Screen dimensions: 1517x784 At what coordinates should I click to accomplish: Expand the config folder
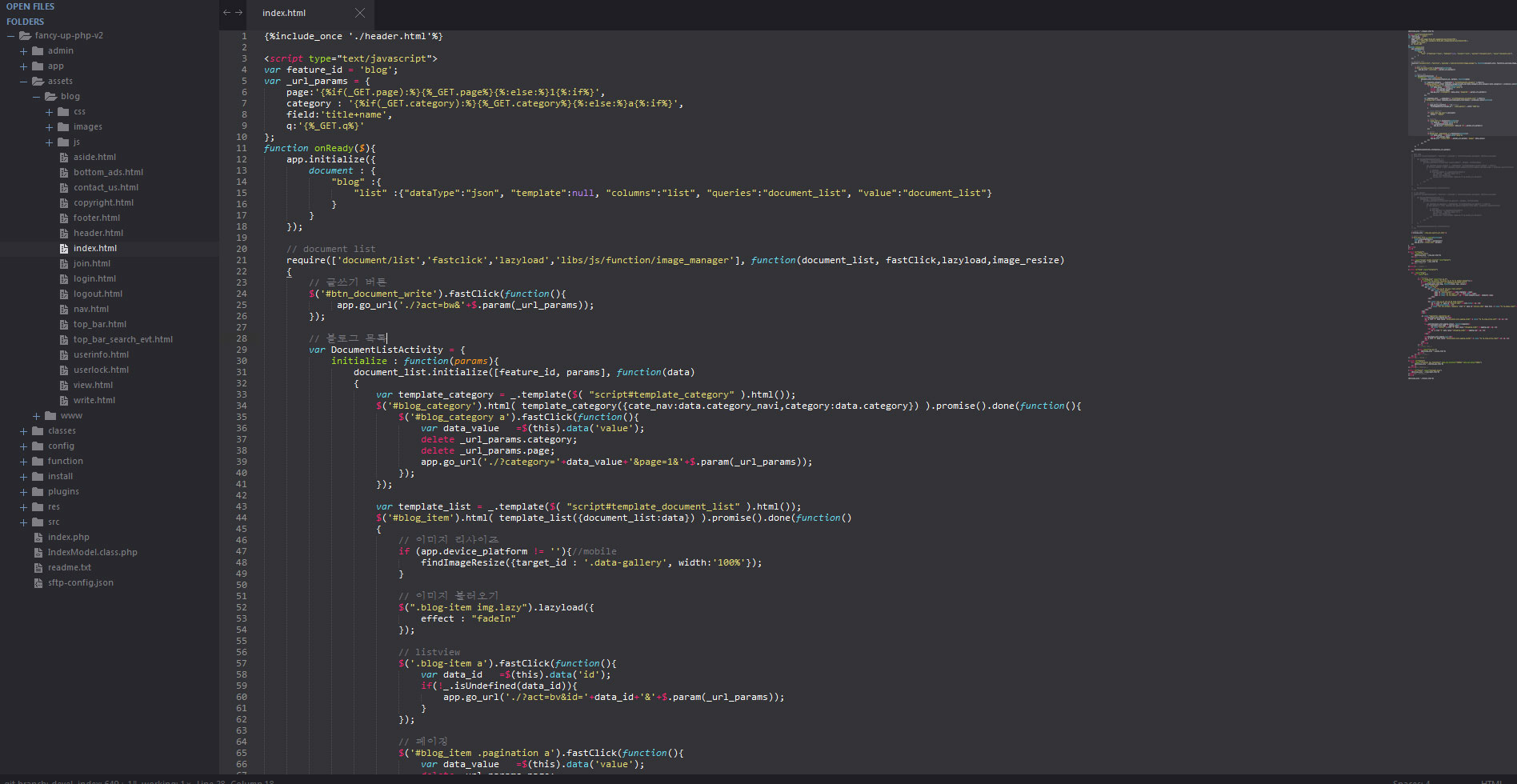pos(24,446)
